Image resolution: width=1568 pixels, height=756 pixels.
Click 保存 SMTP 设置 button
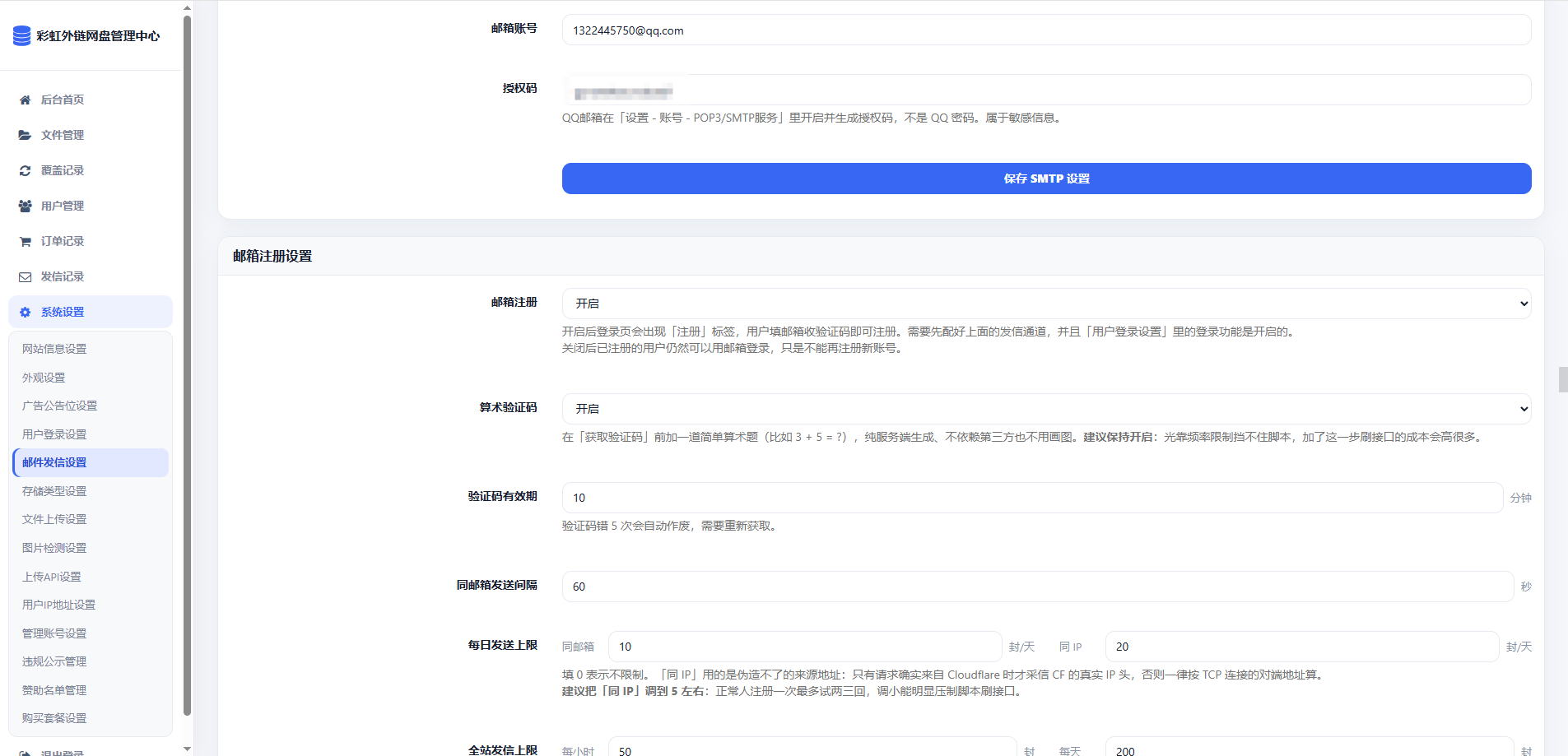click(1046, 179)
